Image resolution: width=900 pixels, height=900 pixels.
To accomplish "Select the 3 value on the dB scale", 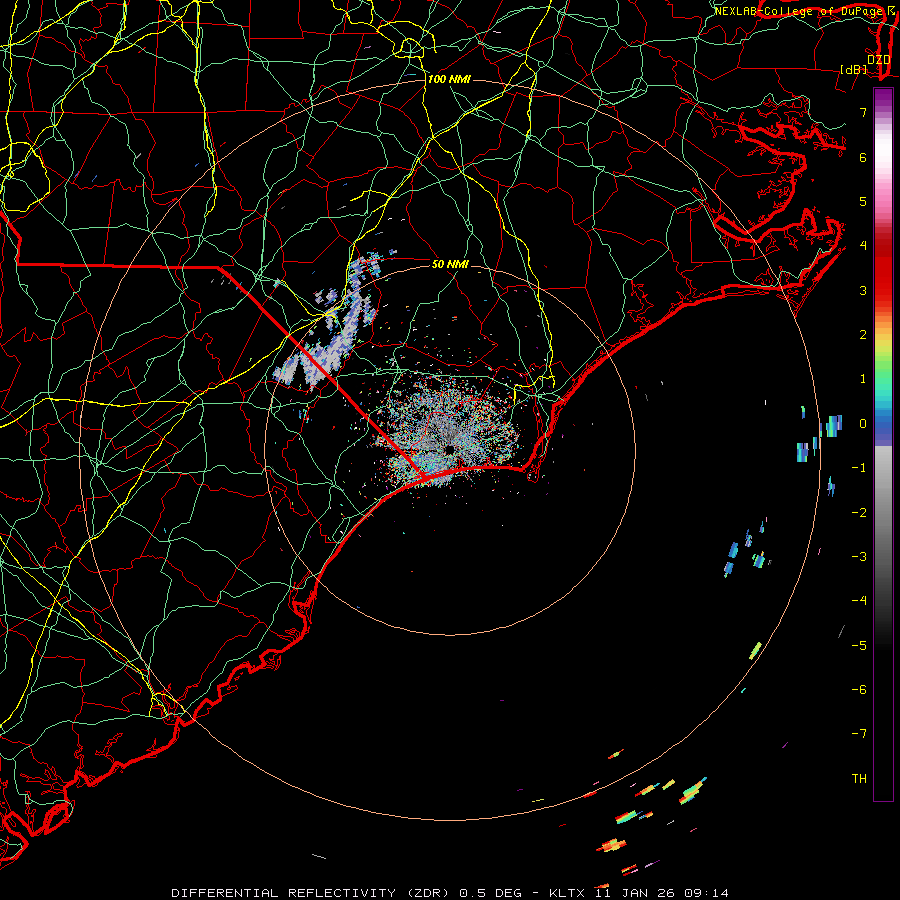I will point(863,290).
